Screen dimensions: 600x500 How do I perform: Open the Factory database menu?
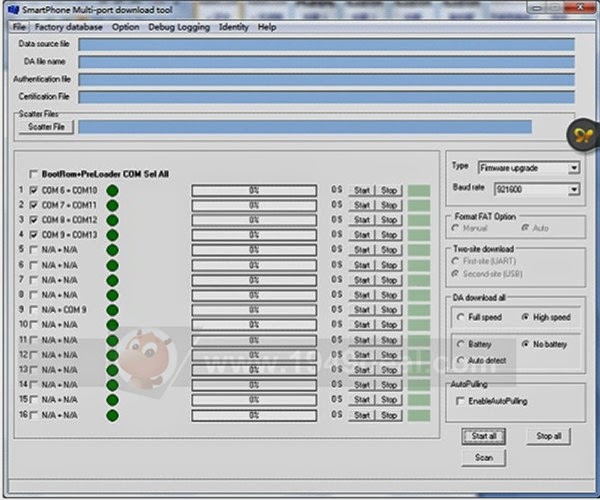(68, 27)
